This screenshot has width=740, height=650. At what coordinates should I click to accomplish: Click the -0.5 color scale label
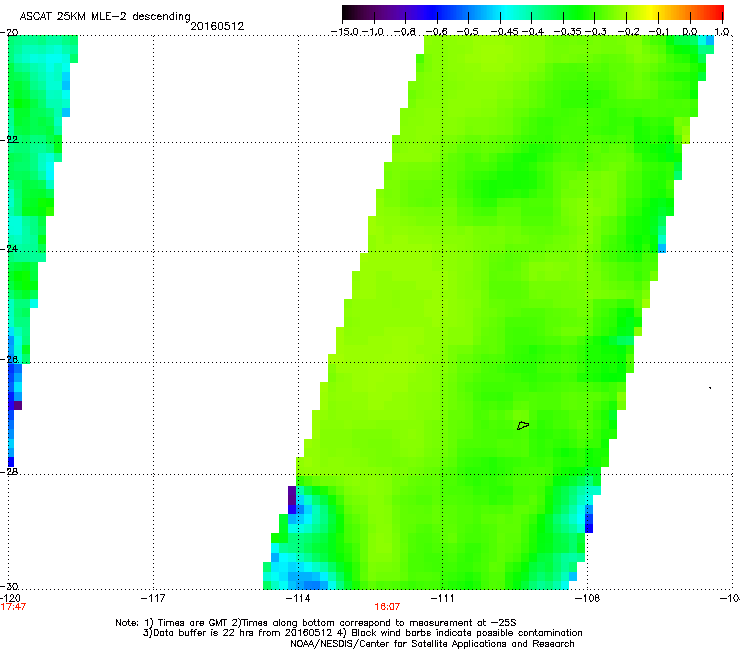tap(468, 32)
